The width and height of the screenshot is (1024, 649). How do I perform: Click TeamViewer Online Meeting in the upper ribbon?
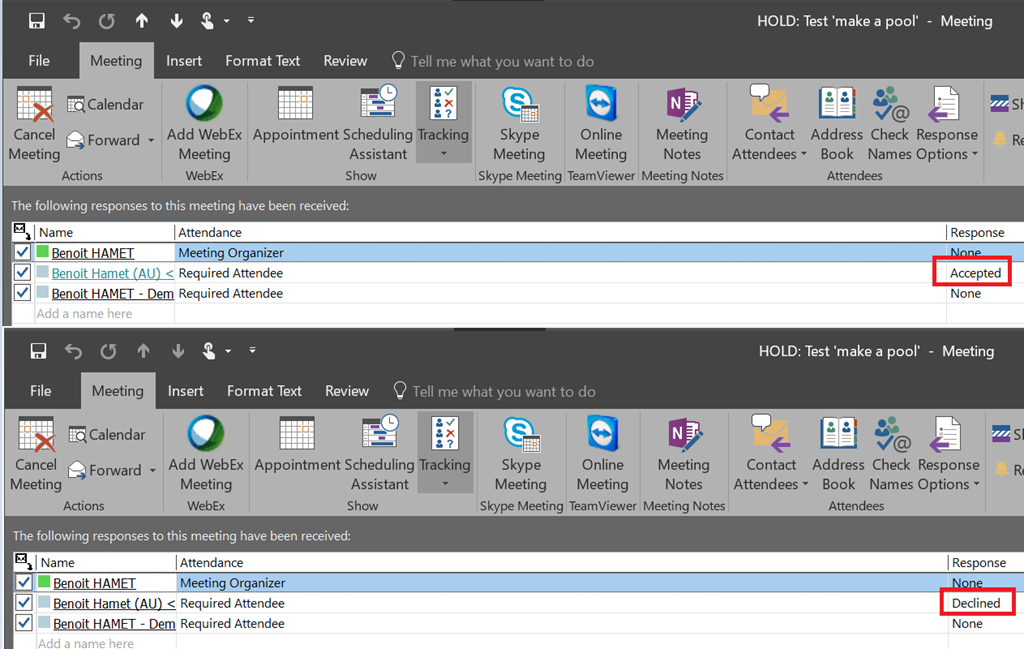pos(601,123)
